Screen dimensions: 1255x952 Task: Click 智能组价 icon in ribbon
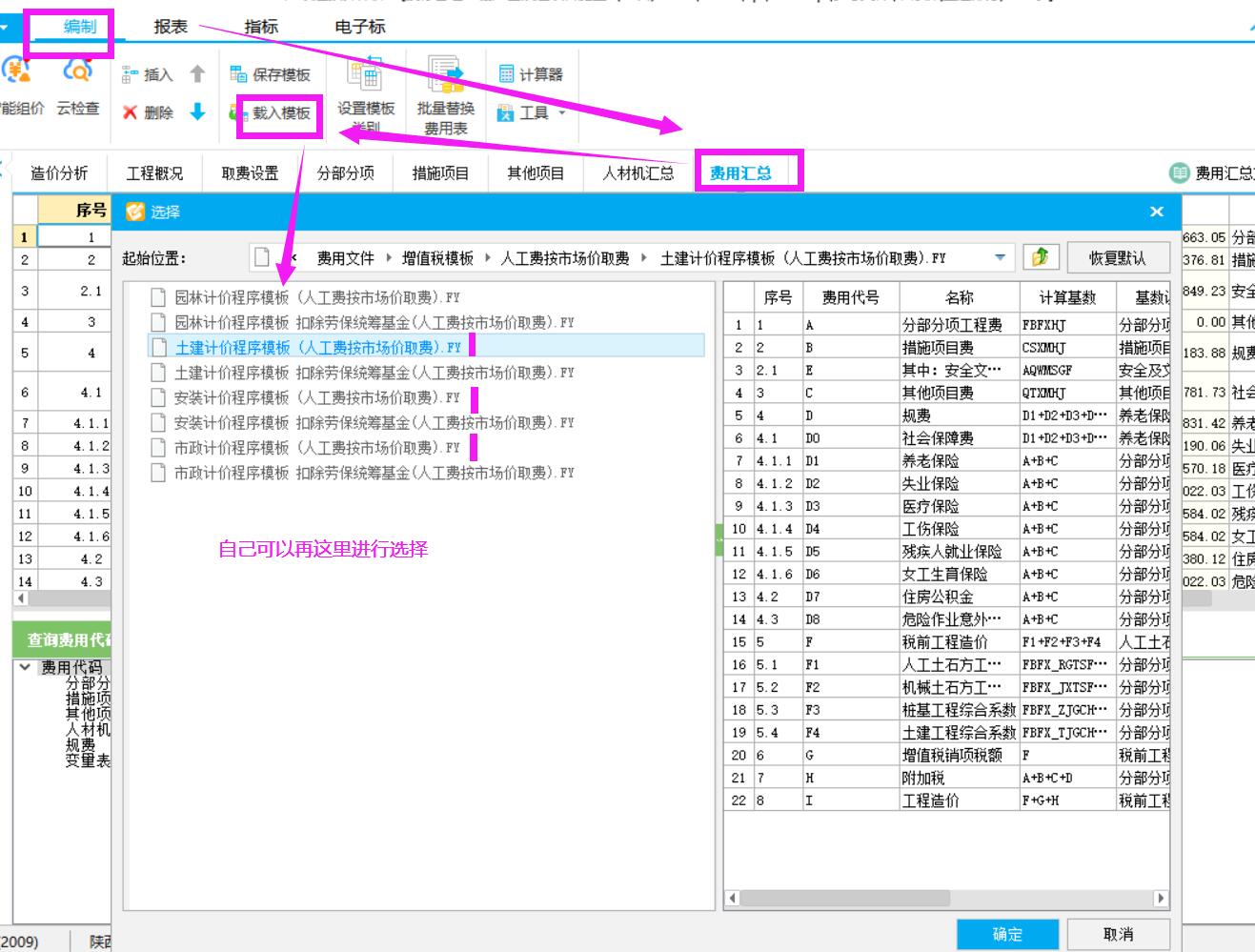click(15, 71)
